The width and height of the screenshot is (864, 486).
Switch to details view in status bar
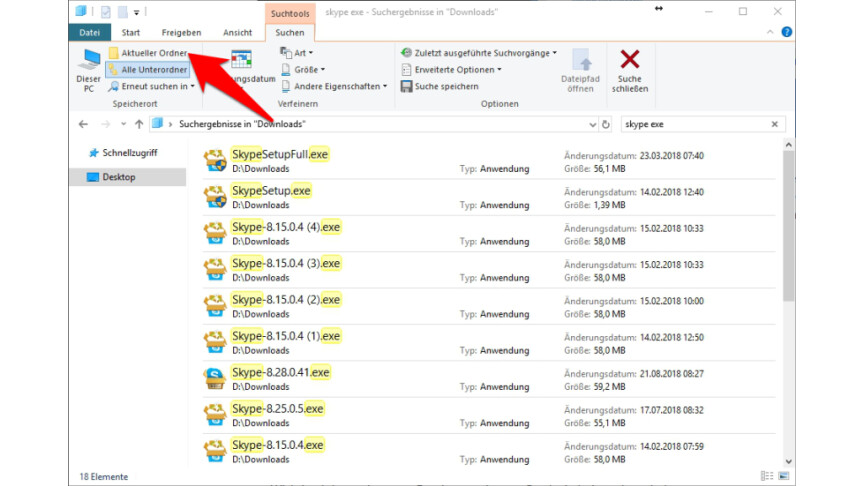766,476
